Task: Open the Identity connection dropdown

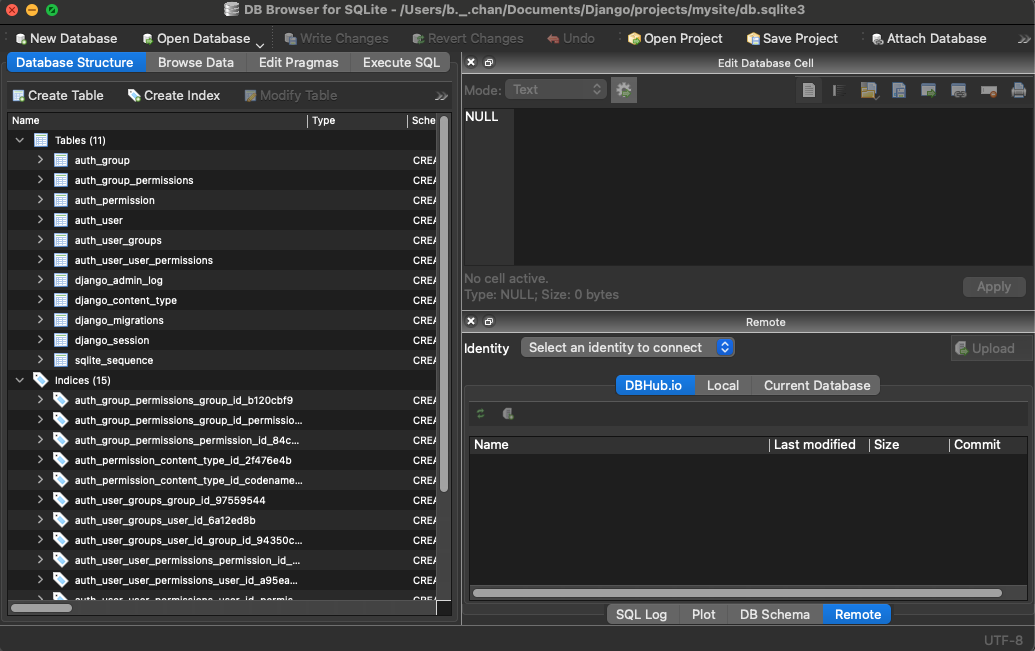Action: (628, 347)
